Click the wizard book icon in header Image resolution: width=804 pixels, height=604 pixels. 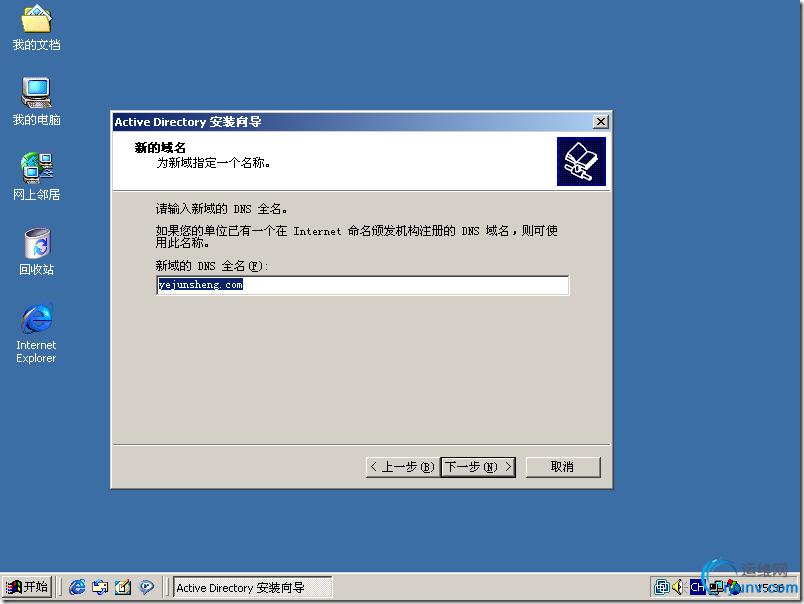(581, 162)
